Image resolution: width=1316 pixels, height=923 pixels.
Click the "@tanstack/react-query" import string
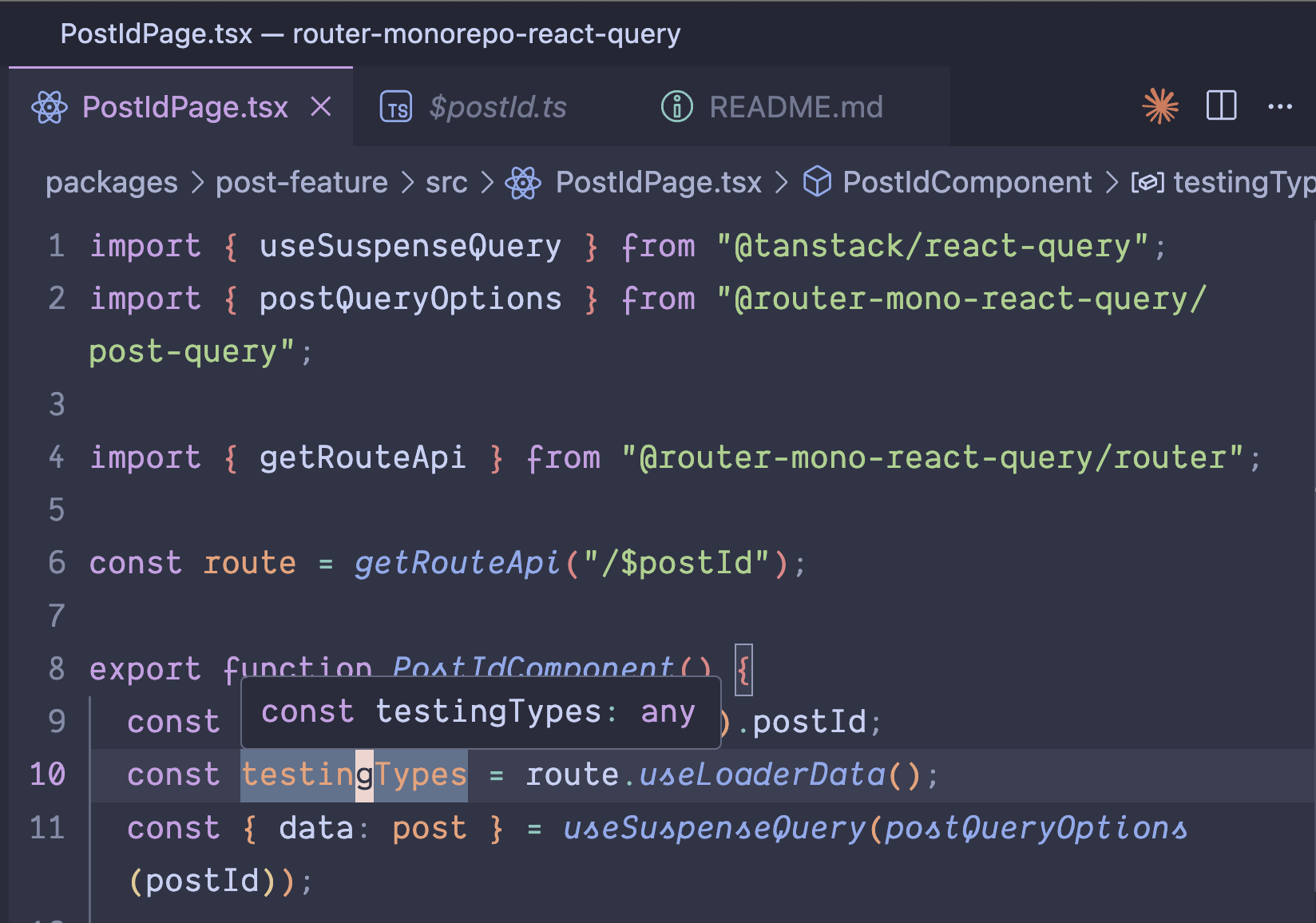pos(931,246)
